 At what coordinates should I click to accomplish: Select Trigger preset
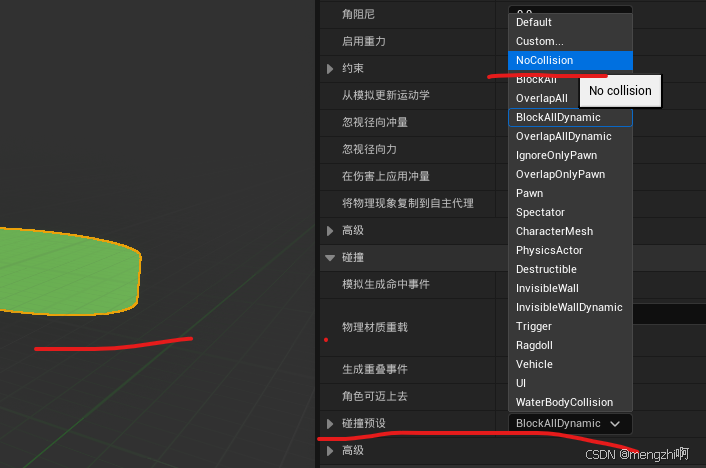pos(570,326)
